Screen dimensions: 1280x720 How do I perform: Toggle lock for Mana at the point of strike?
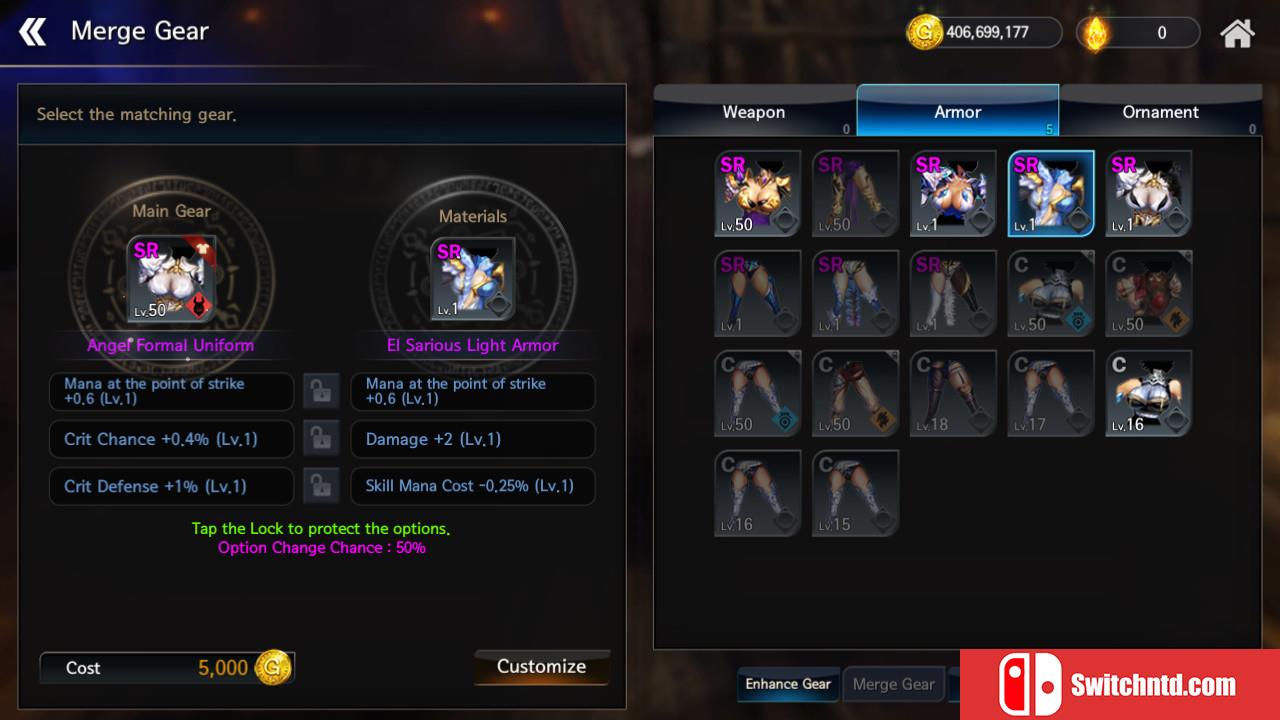[x=321, y=392]
